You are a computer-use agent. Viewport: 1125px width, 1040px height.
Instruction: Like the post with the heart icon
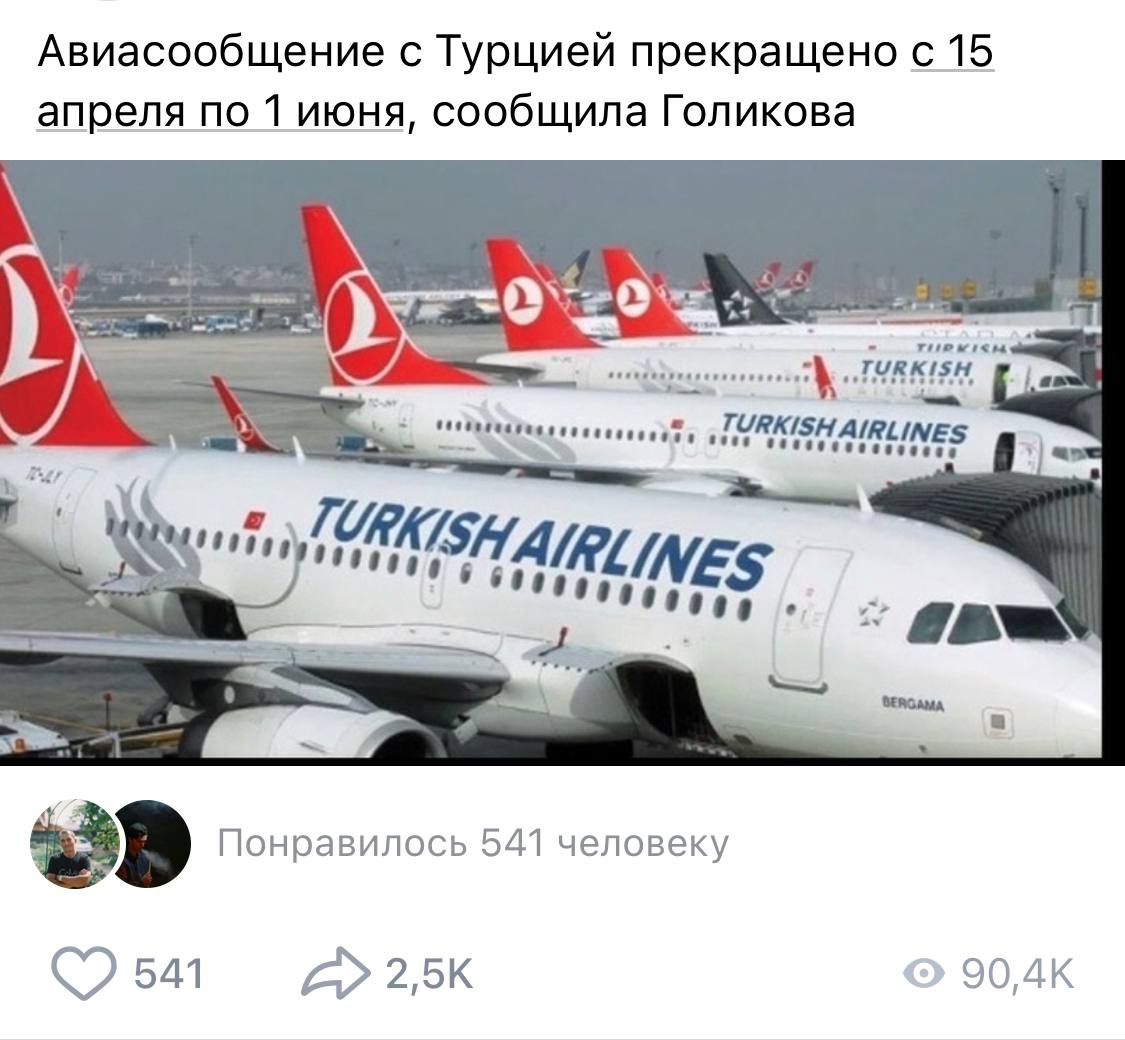[83, 973]
